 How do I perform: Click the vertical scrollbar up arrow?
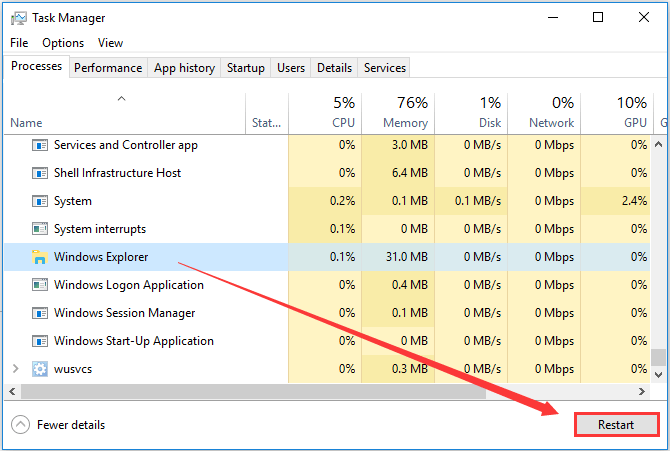658,144
